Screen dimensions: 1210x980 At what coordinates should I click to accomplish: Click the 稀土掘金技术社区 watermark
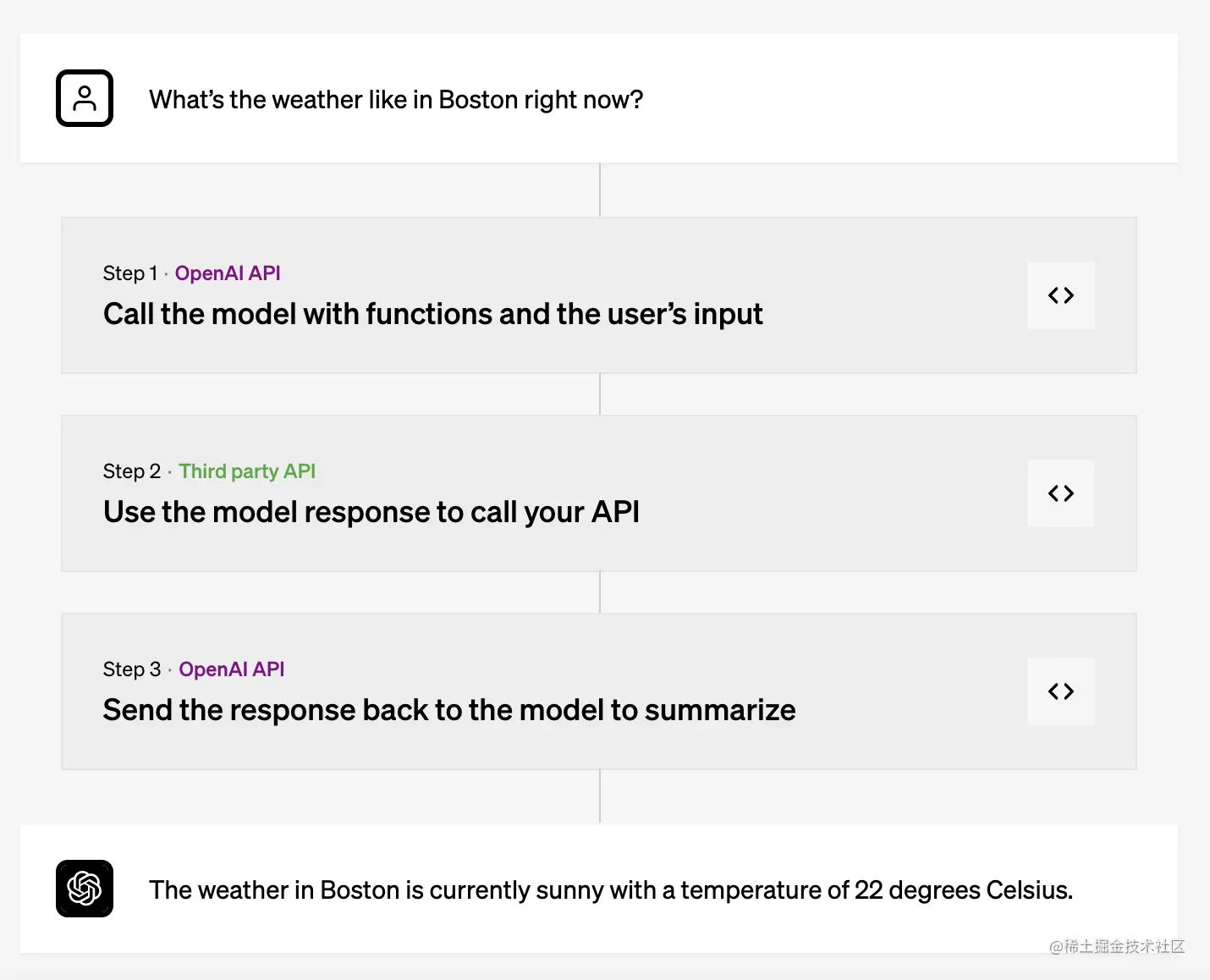click(1117, 947)
